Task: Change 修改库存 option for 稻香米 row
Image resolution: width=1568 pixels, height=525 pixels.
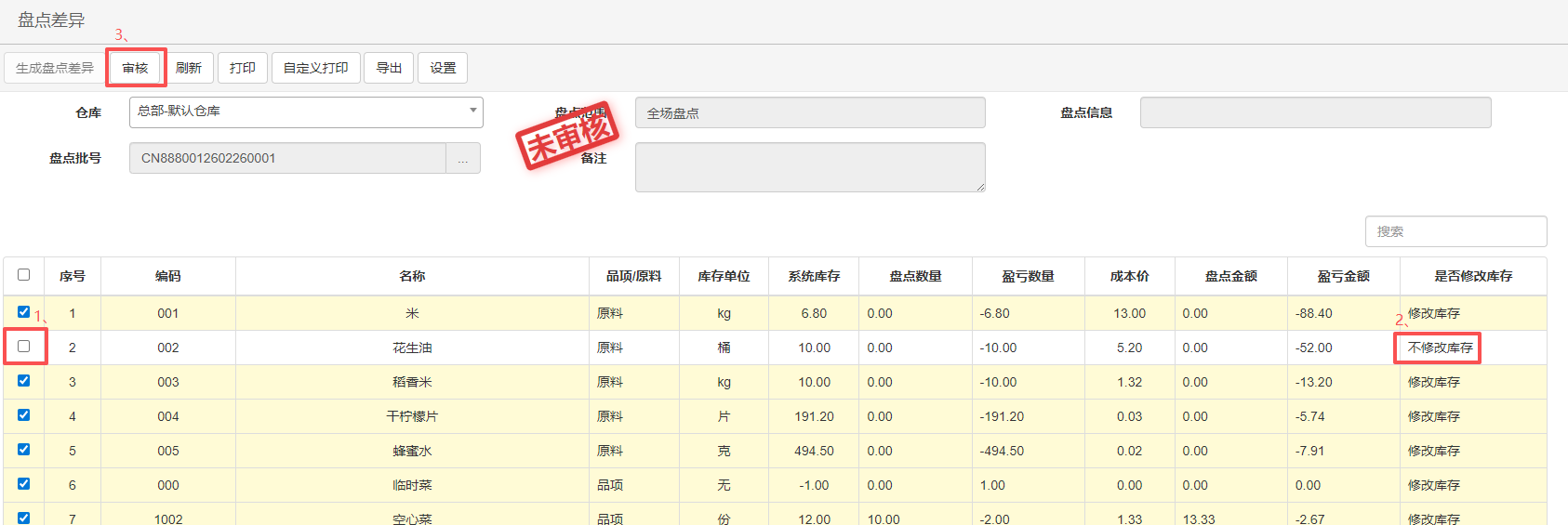Action: (x=1433, y=382)
